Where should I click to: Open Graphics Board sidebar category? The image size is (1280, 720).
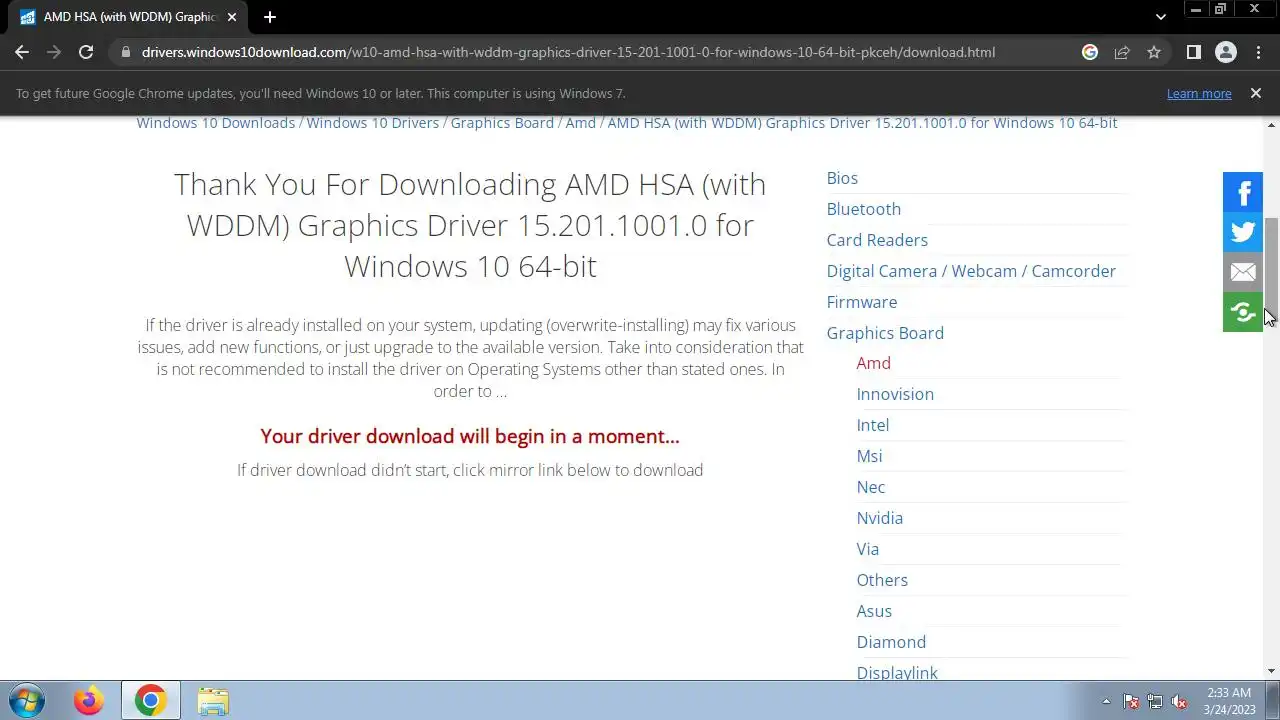pos(885,333)
